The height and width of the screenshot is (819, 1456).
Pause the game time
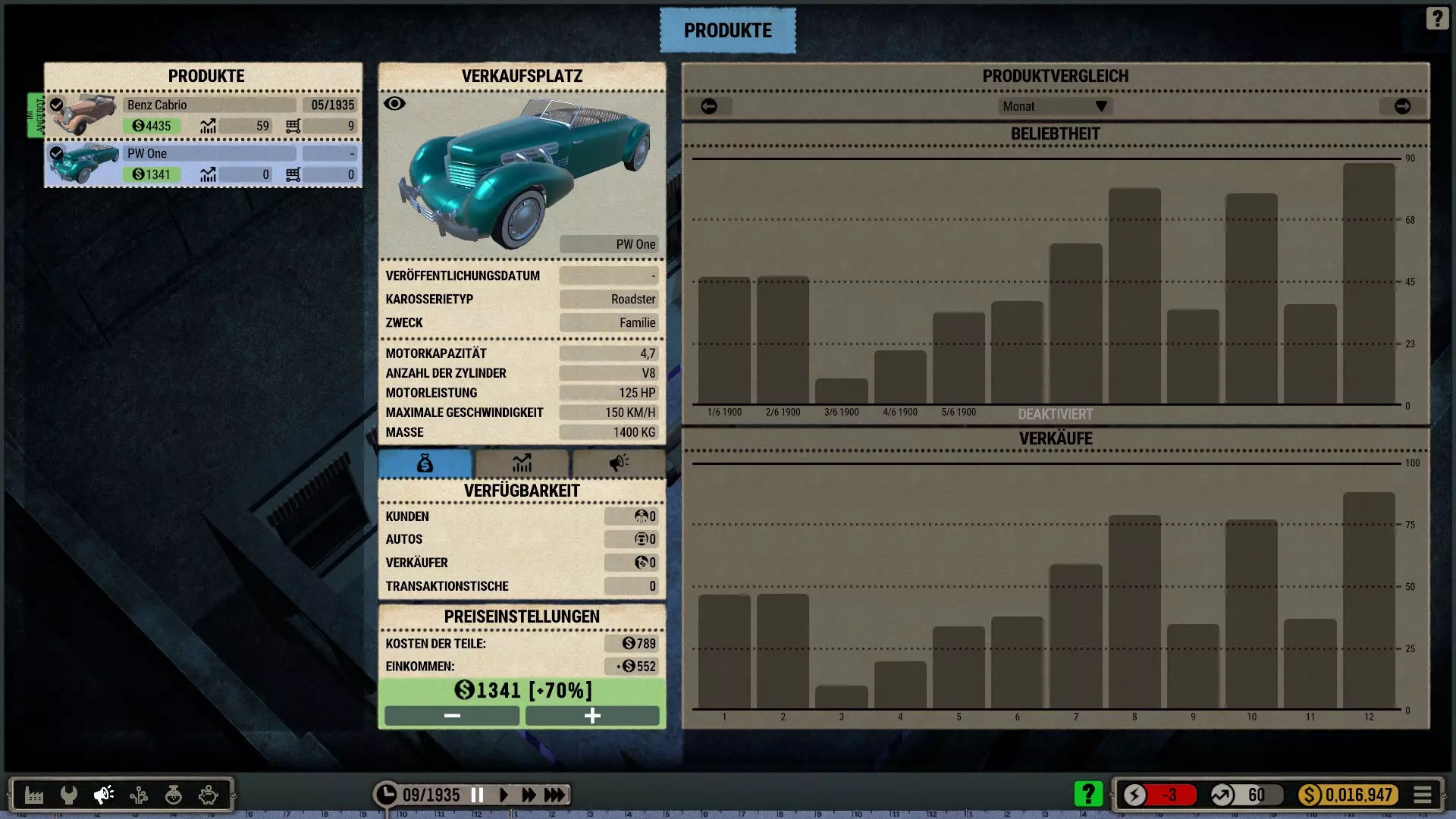477,795
